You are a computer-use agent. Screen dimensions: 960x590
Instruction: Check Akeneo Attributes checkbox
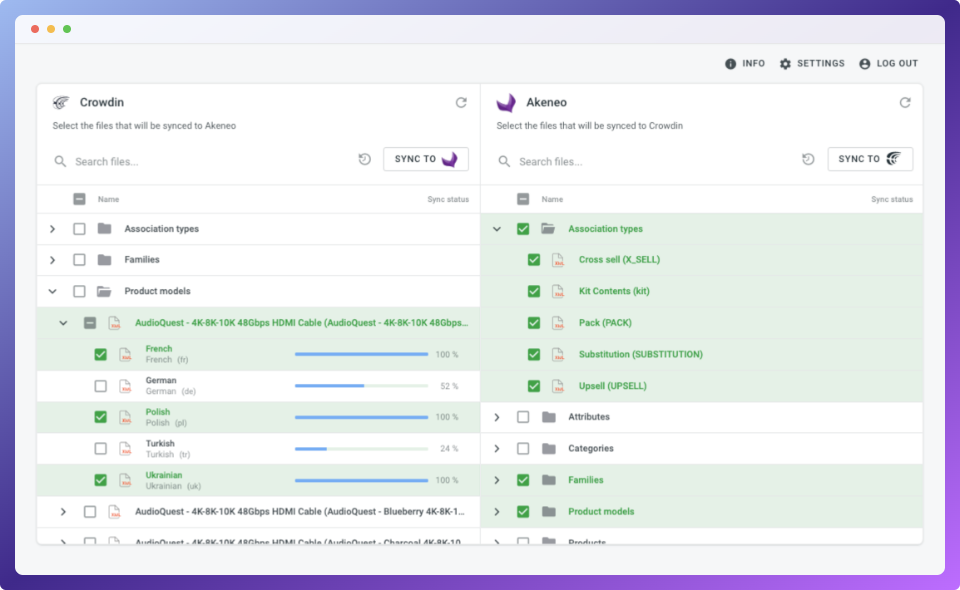coord(523,417)
